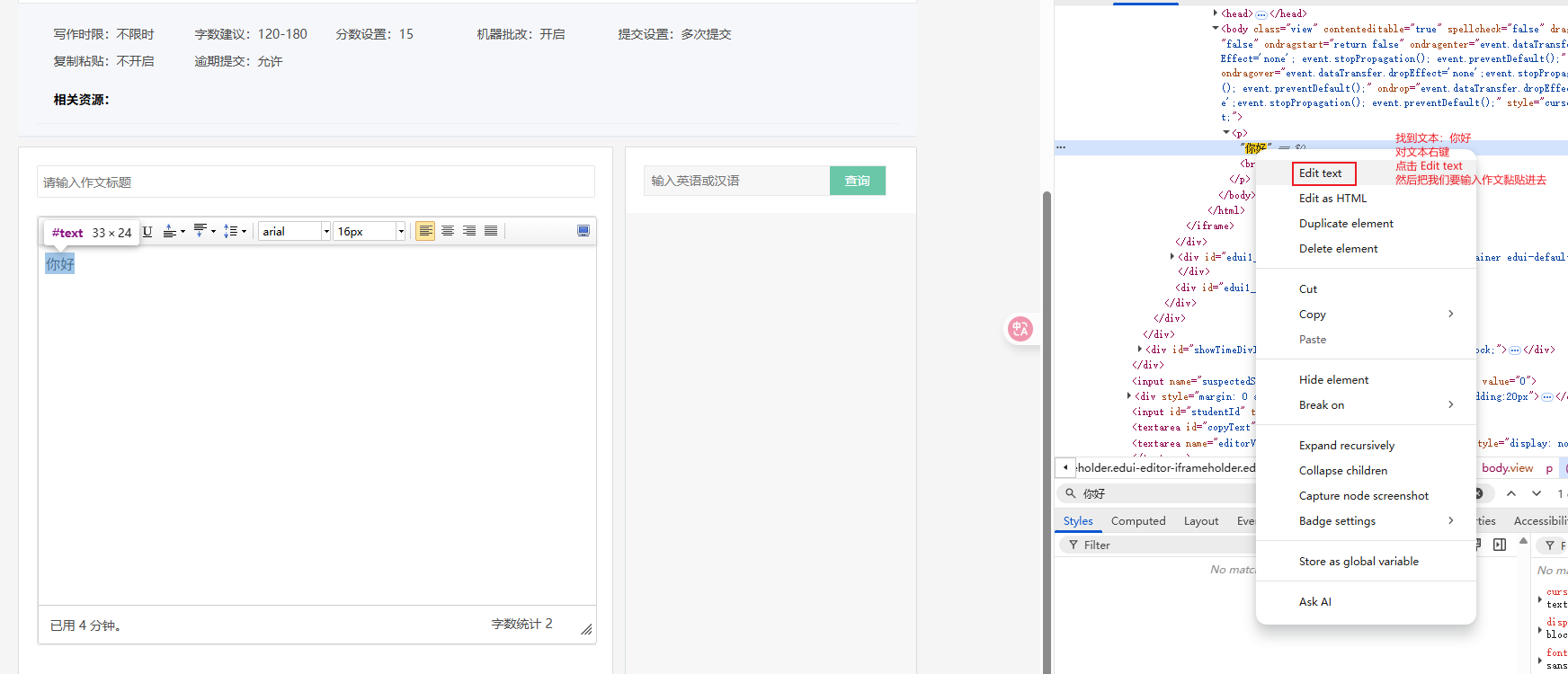
Task: Click the green 查询 button
Action: click(858, 181)
